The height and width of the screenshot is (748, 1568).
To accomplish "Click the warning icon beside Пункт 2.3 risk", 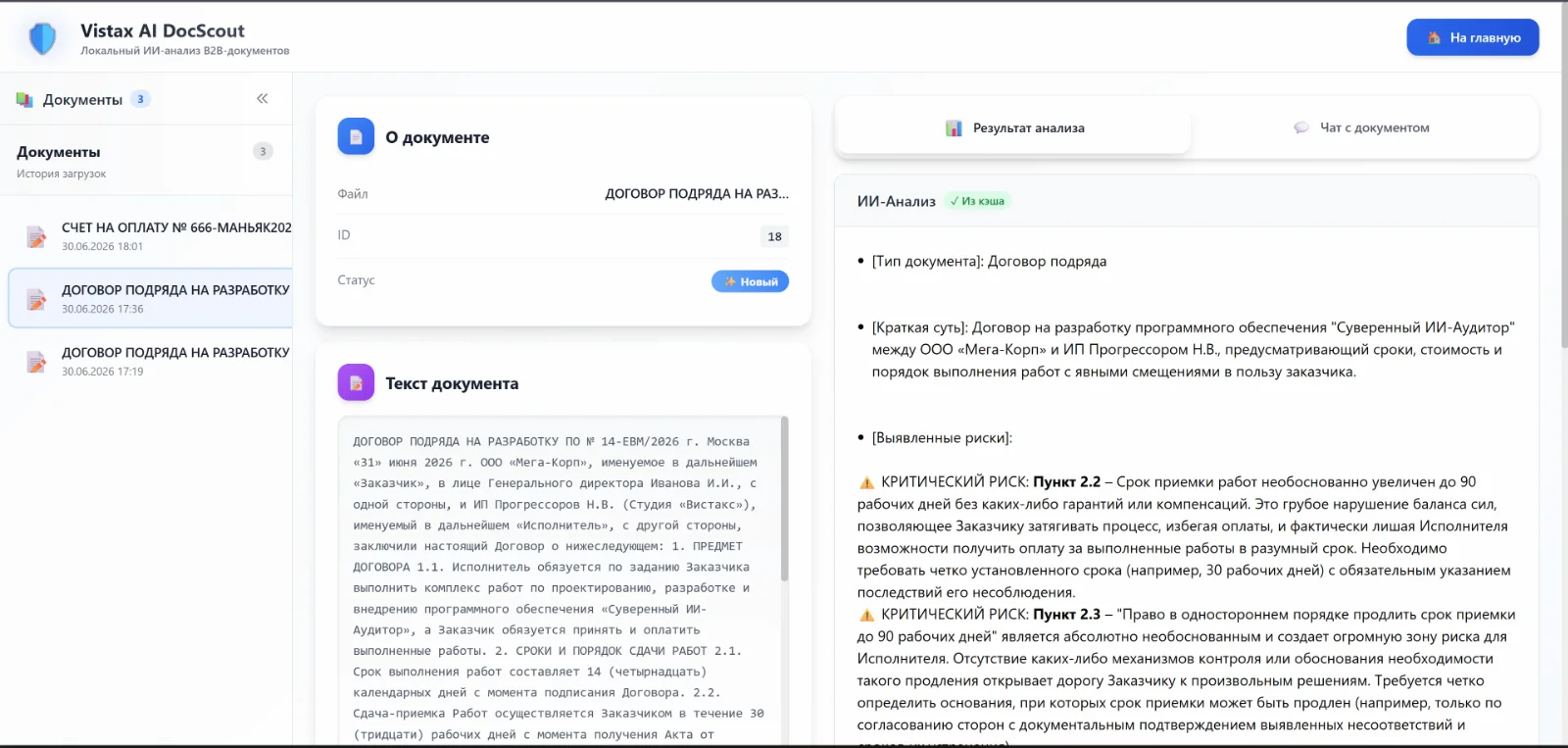I will tap(866, 615).
